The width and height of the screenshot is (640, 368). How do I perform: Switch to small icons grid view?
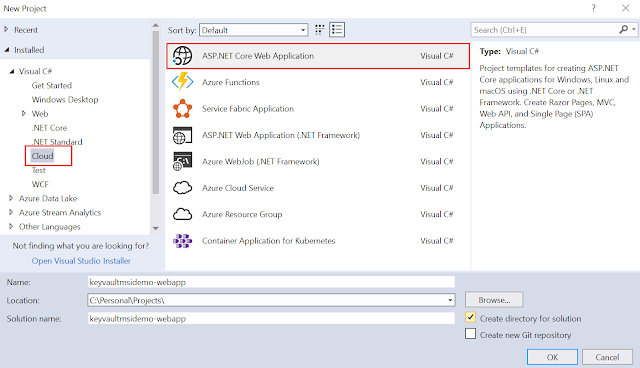point(320,30)
